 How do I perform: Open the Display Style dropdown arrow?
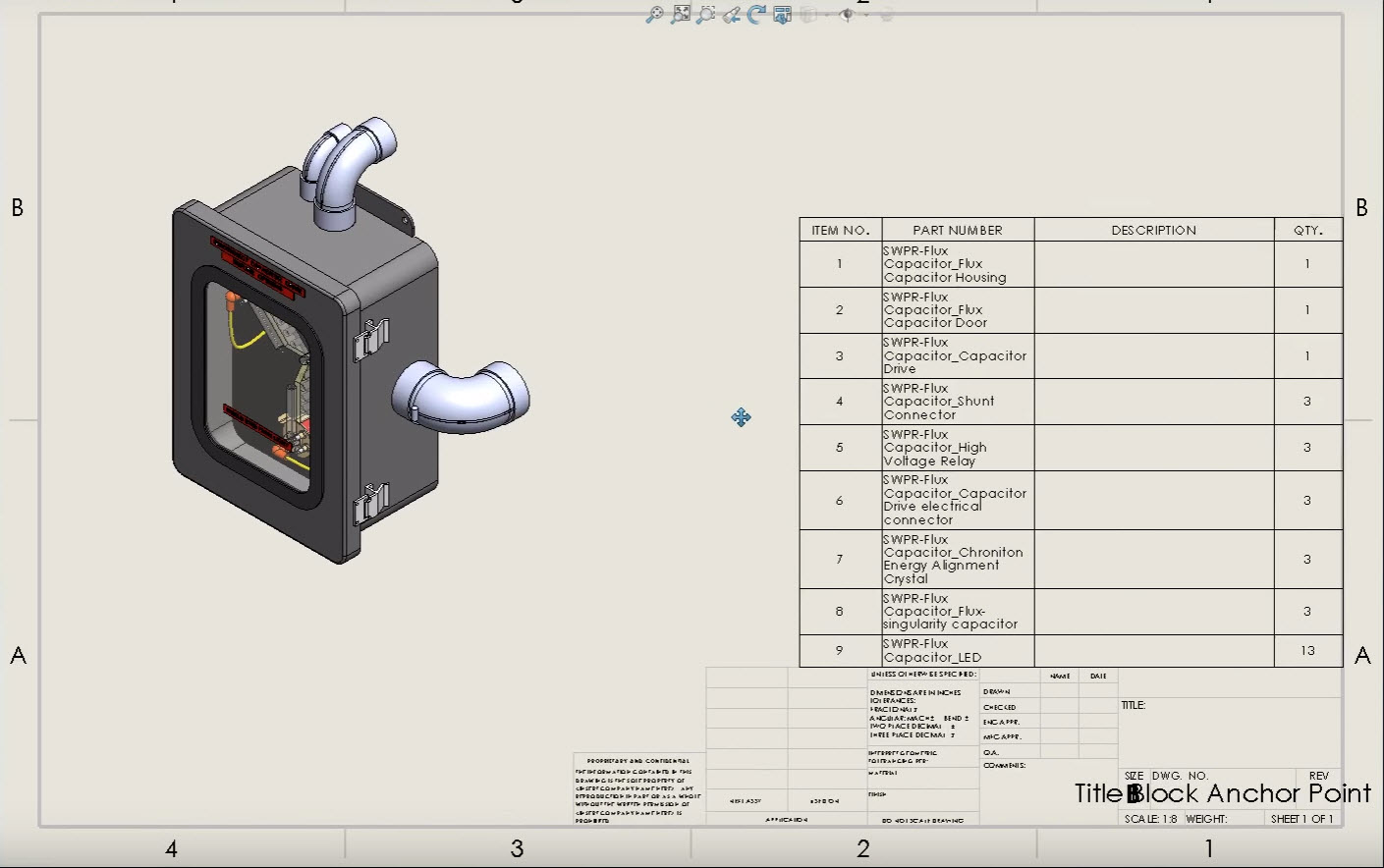click(828, 15)
